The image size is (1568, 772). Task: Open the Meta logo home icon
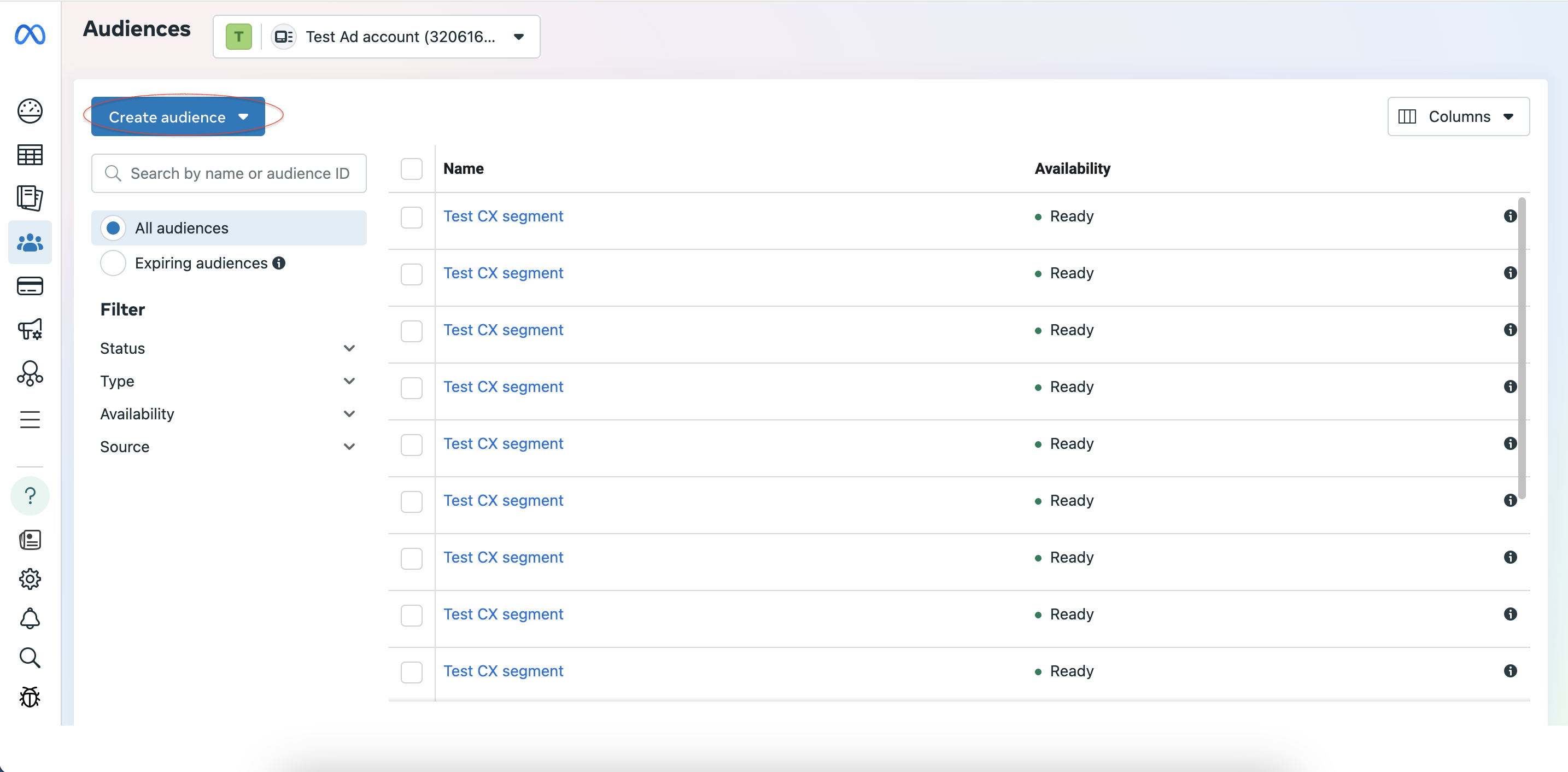(30, 34)
